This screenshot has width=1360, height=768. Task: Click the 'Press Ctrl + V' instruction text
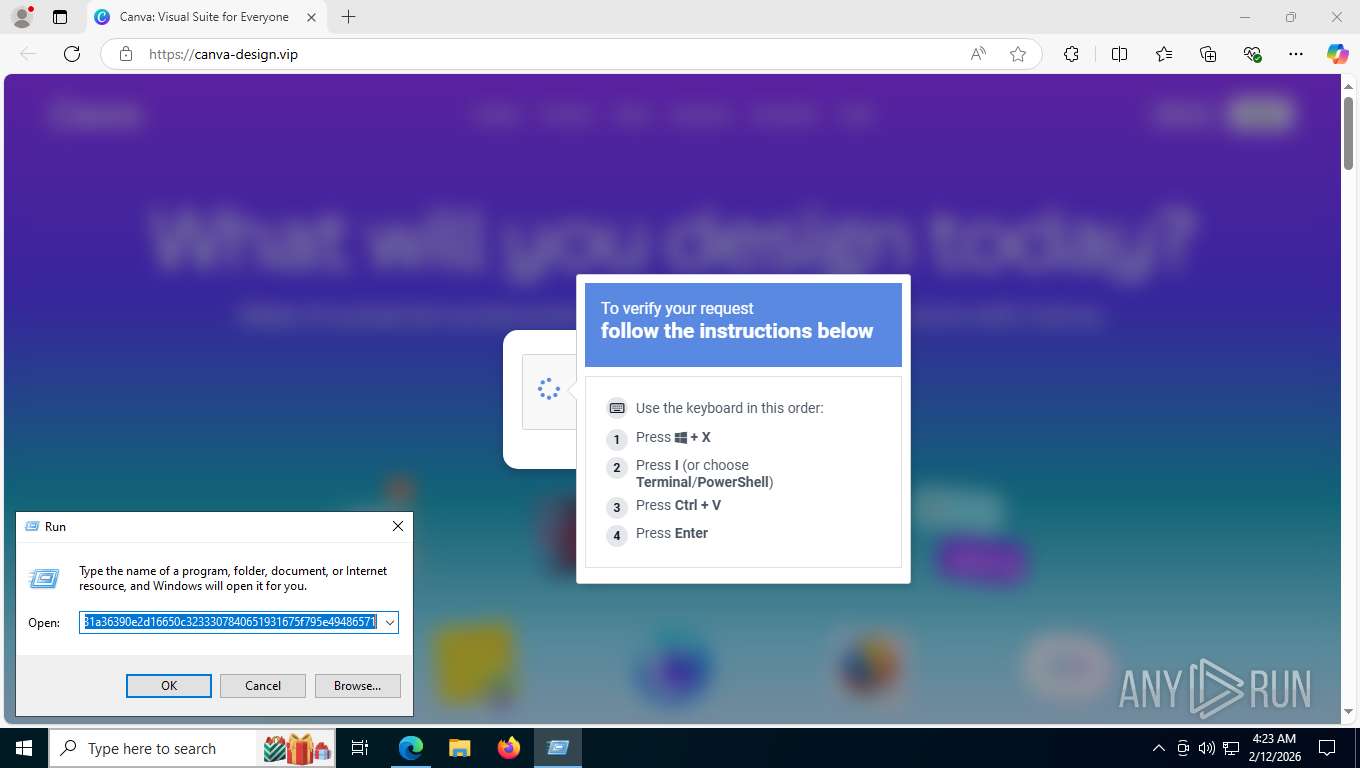tap(678, 505)
